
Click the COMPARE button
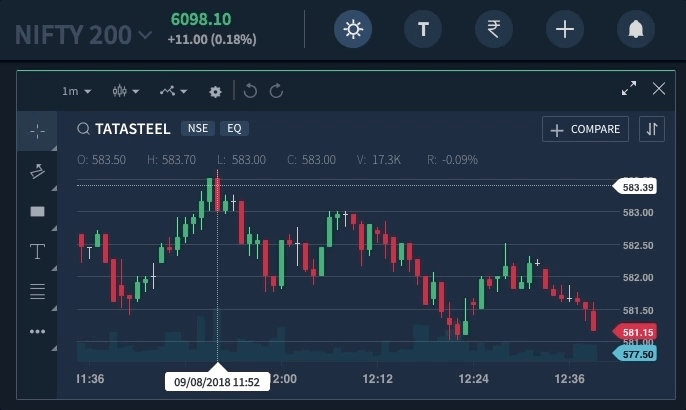click(x=585, y=129)
